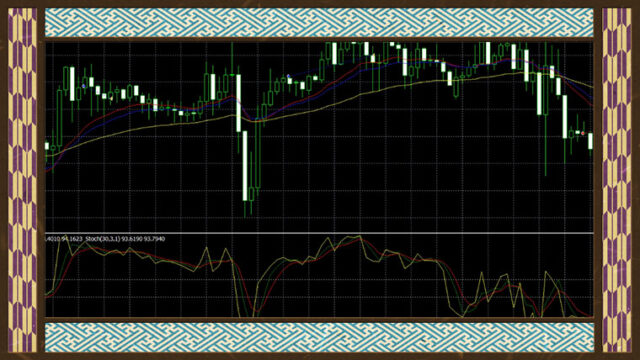Click the large white candle near right decline
Viewport: 640px width, 360px height.
[x=539, y=94]
